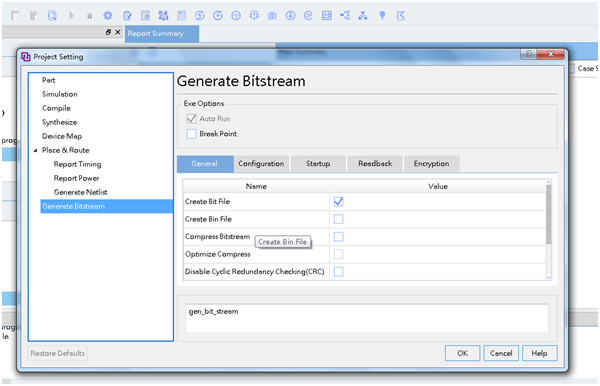Screen dimensions: 600x386
Task: Click the Cancel button
Action: click(x=501, y=353)
